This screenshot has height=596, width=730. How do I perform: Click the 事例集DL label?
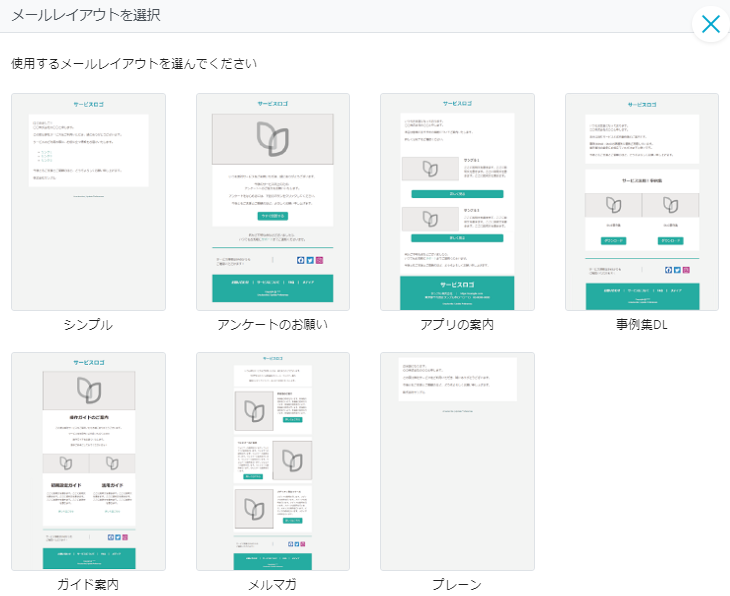pyautogui.click(x=642, y=325)
